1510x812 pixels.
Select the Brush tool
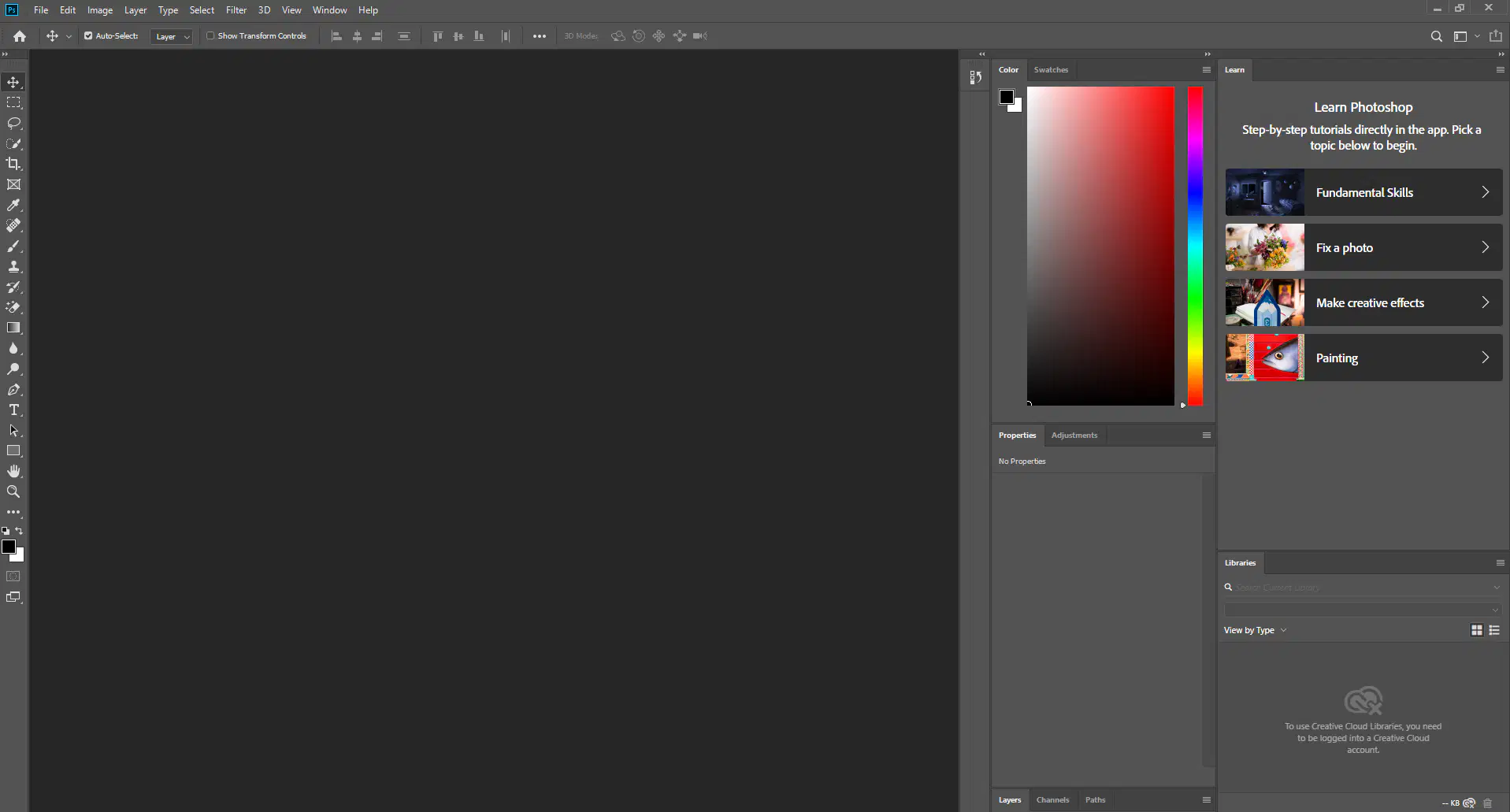coord(13,246)
